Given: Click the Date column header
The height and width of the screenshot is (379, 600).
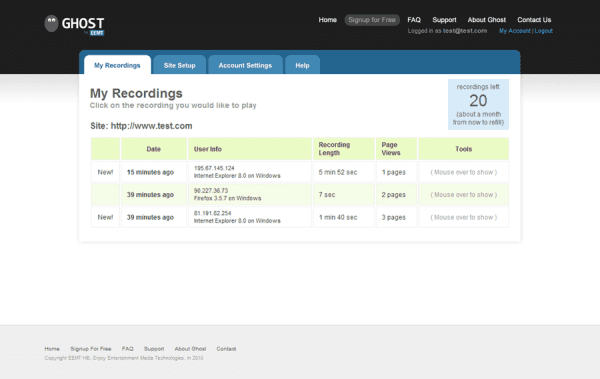Looking at the screenshot, I should coord(154,149).
